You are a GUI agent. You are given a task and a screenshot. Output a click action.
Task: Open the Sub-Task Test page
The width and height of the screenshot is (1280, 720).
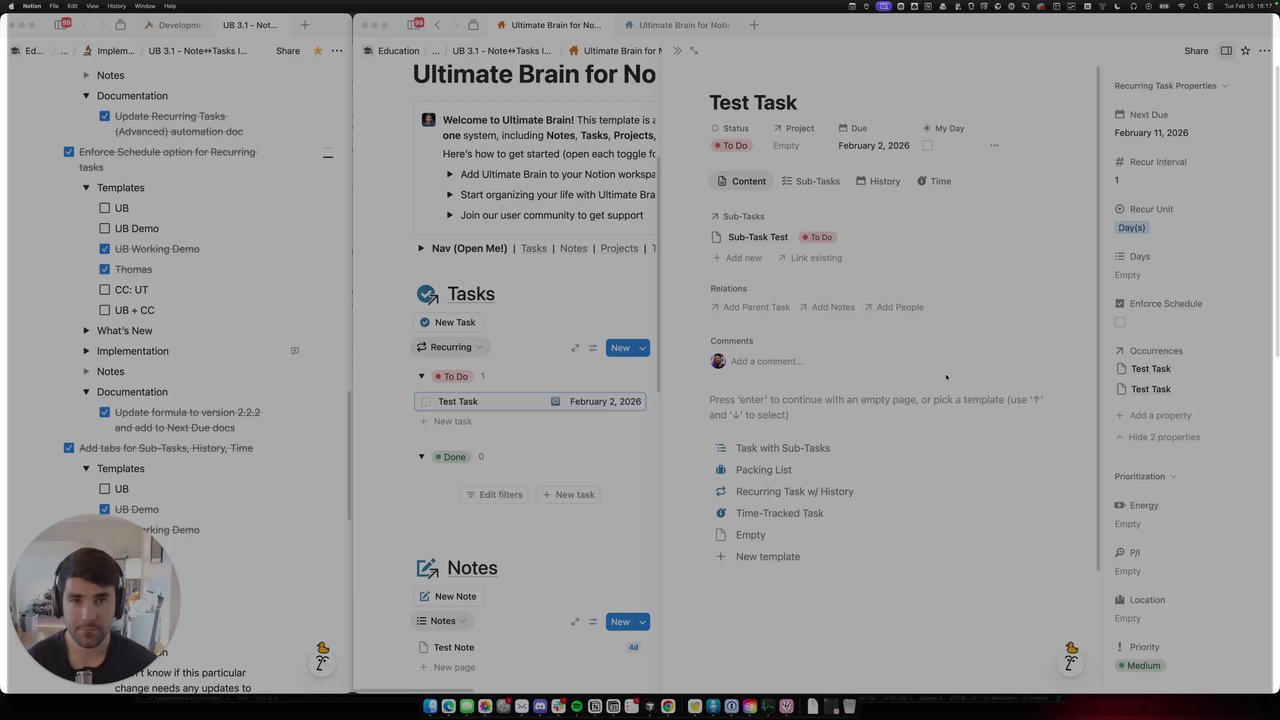pyautogui.click(x=757, y=237)
